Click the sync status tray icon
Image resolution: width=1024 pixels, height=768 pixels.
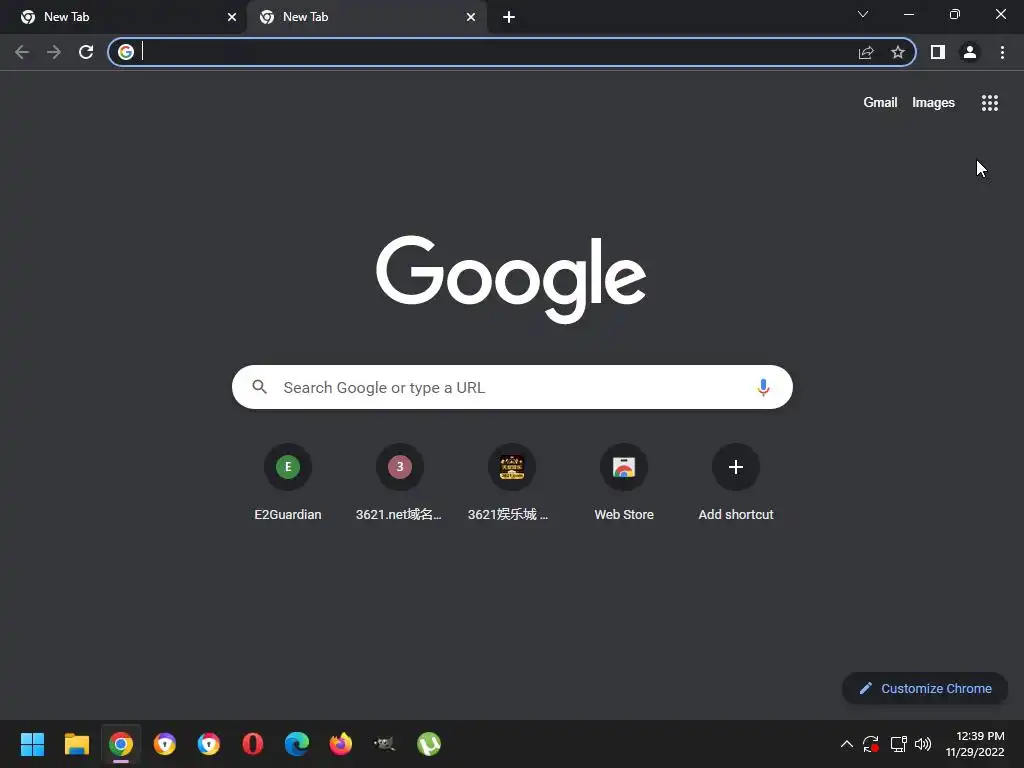871,744
